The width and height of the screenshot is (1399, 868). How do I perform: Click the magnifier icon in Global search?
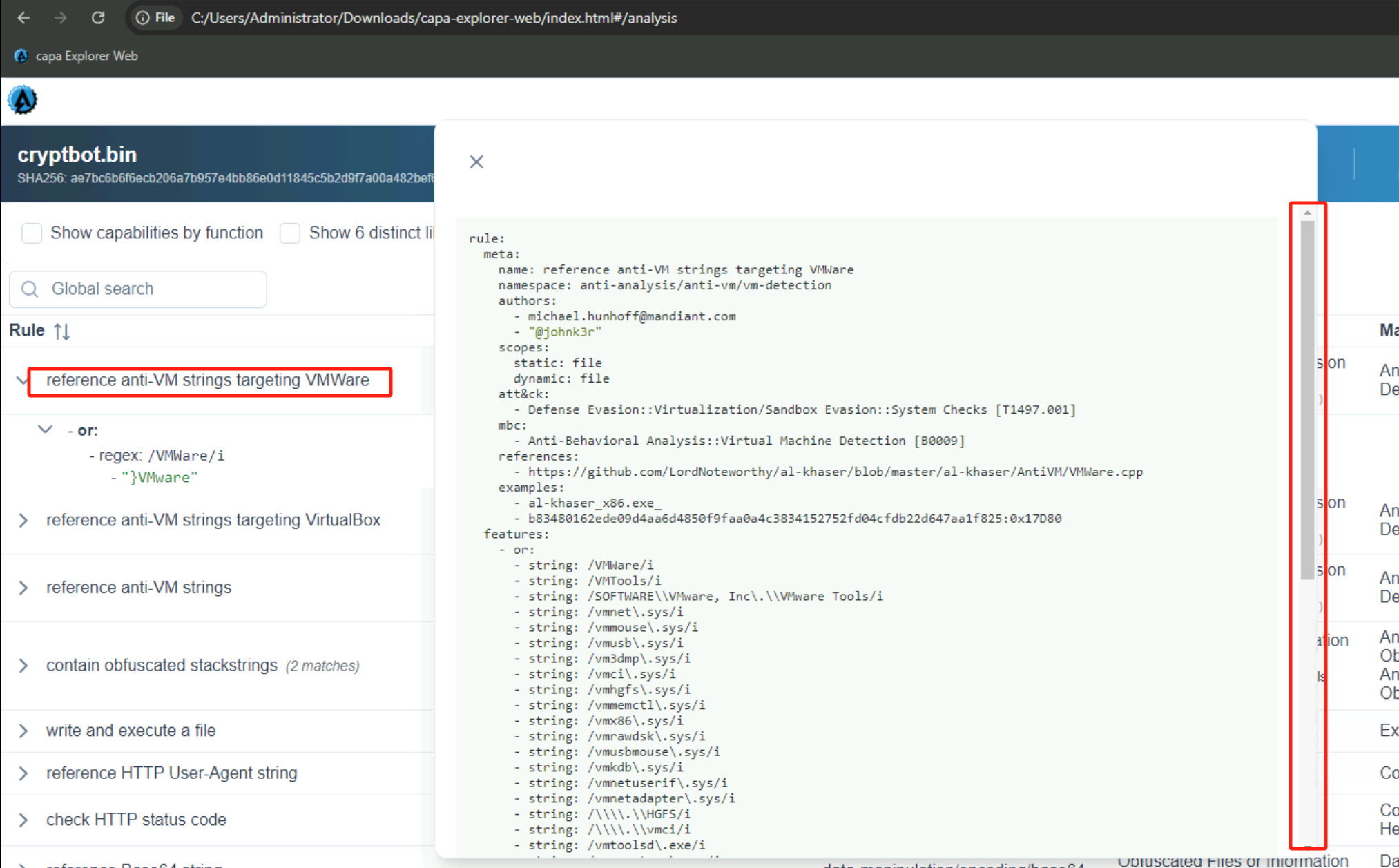click(30, 289)
